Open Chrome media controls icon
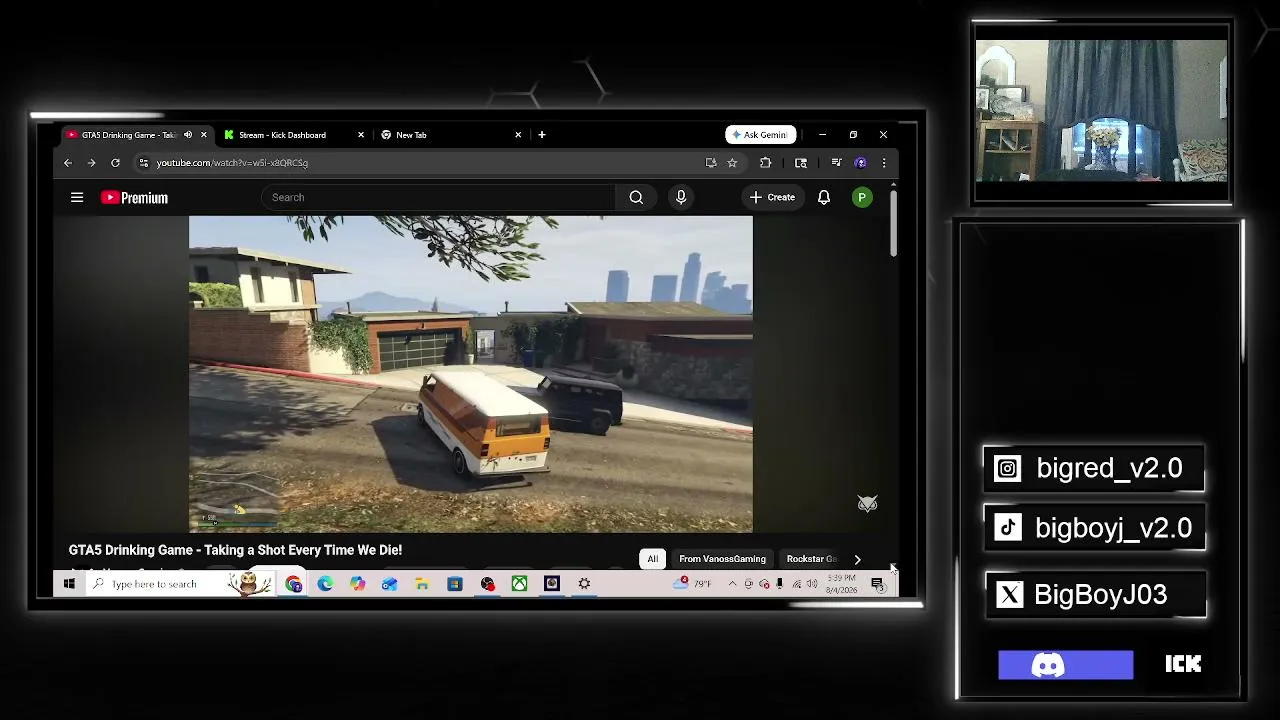Viewport: 1280px width, 720px height. (836, 163)
